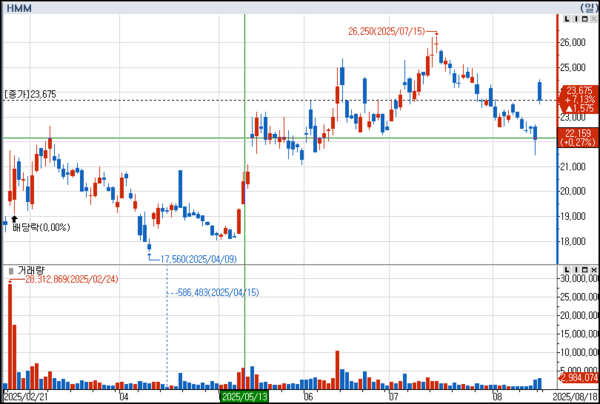Viewport: 600px width, 404px height.
Task: Click the current price tag 23,675
Action: (579, 90)
